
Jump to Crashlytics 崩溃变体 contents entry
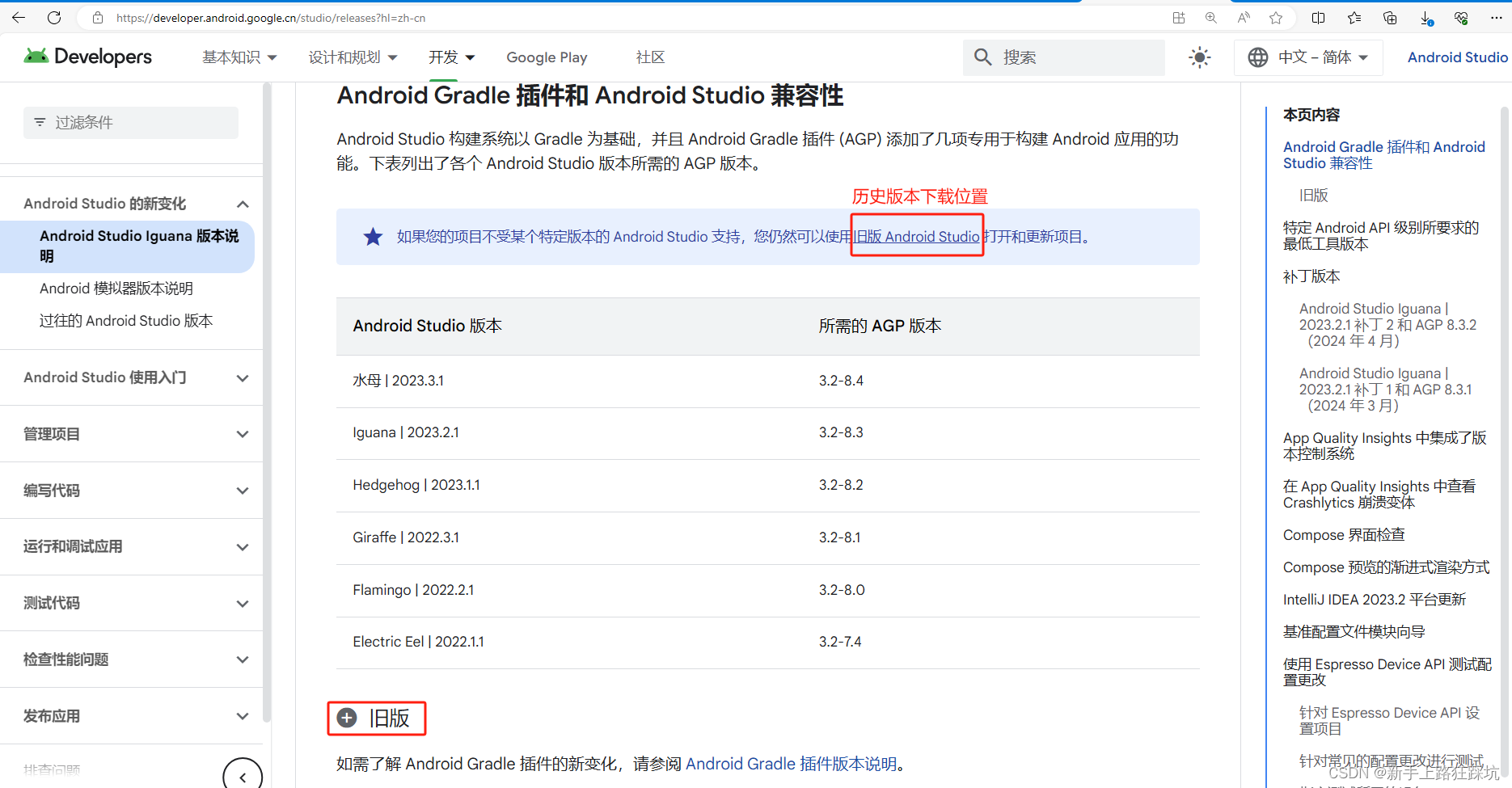[x=1379, y=495]
